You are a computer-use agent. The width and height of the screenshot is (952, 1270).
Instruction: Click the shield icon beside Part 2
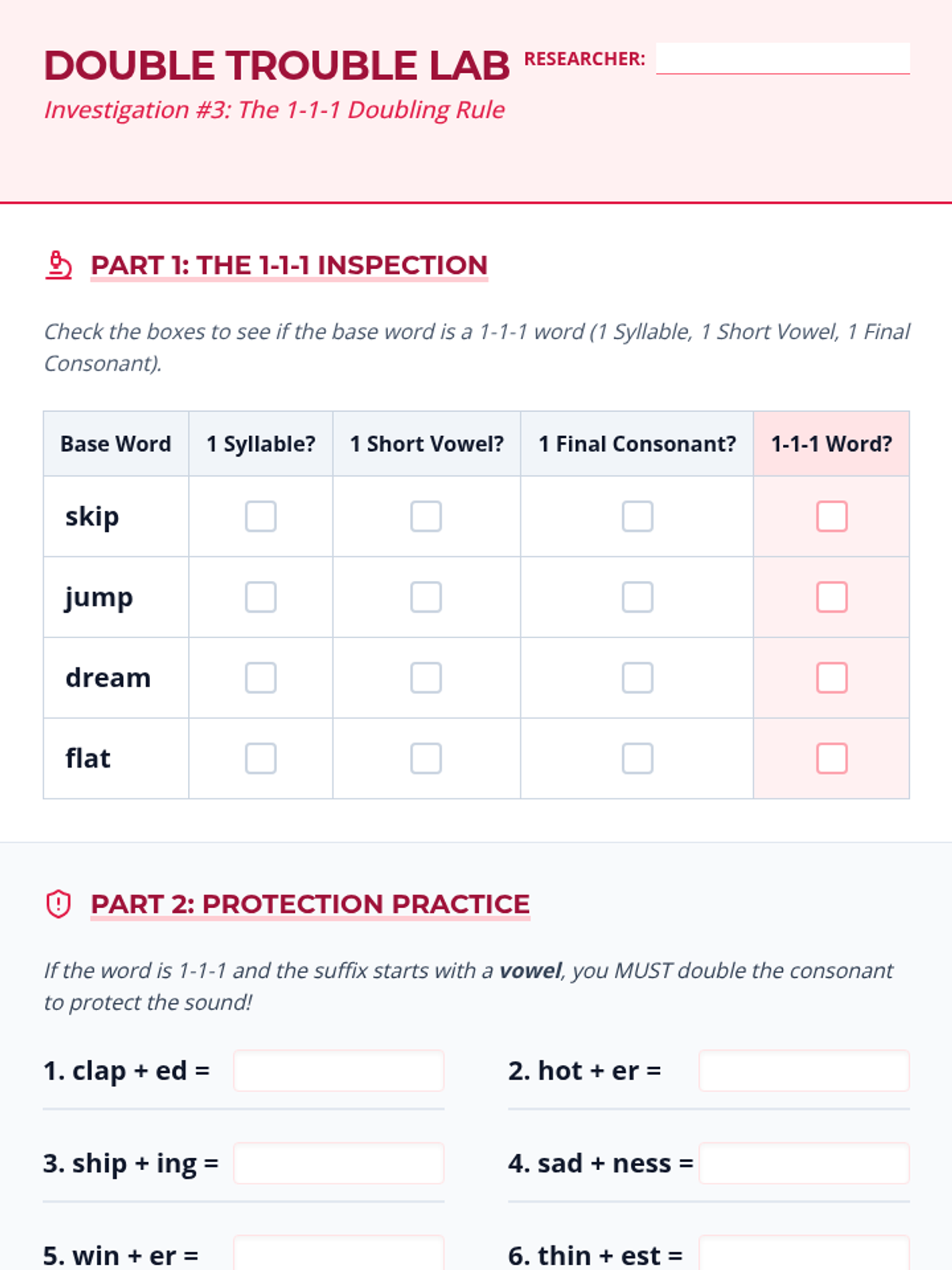coord(59,904)
